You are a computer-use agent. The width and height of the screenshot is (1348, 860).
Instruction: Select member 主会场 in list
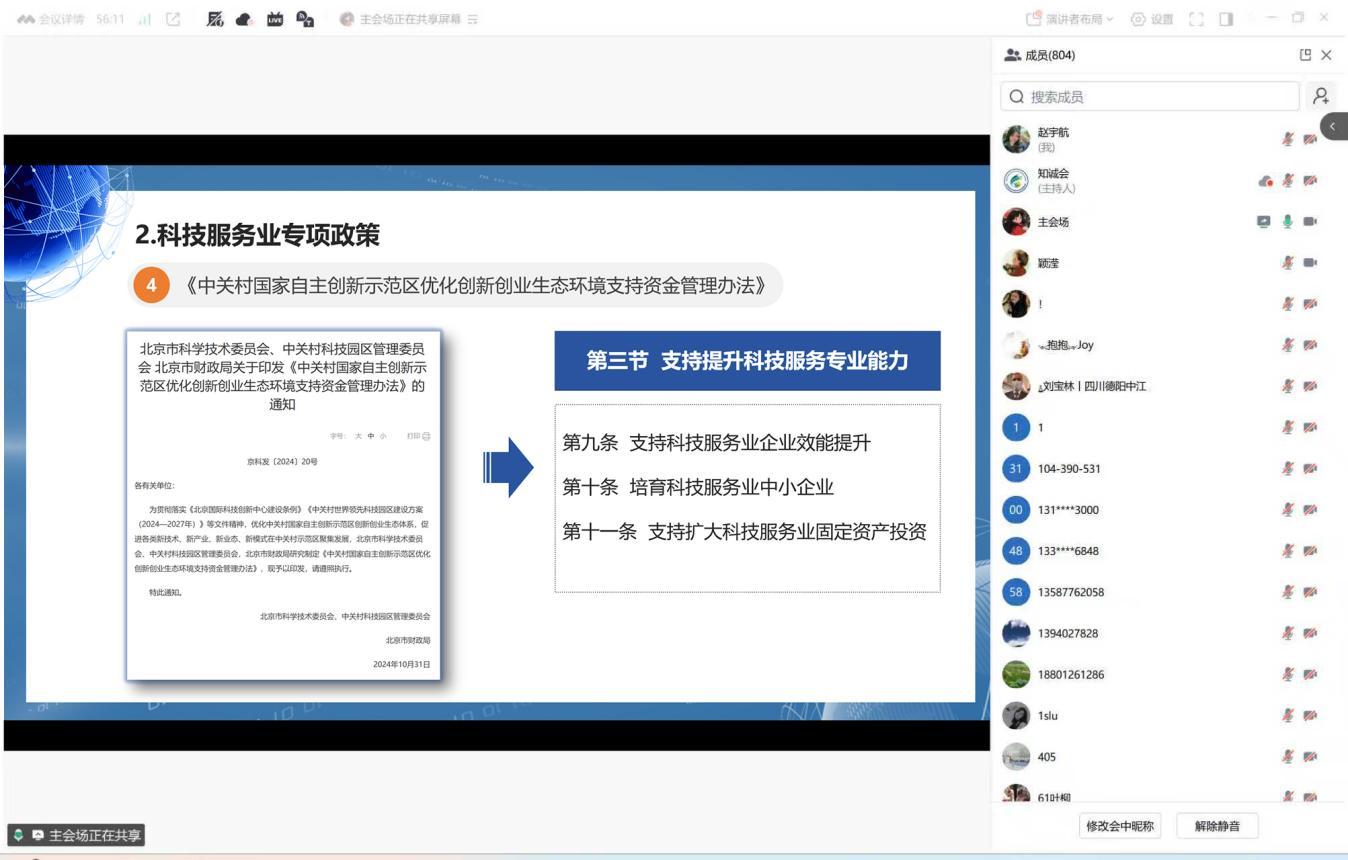(x=1168, y=222)
